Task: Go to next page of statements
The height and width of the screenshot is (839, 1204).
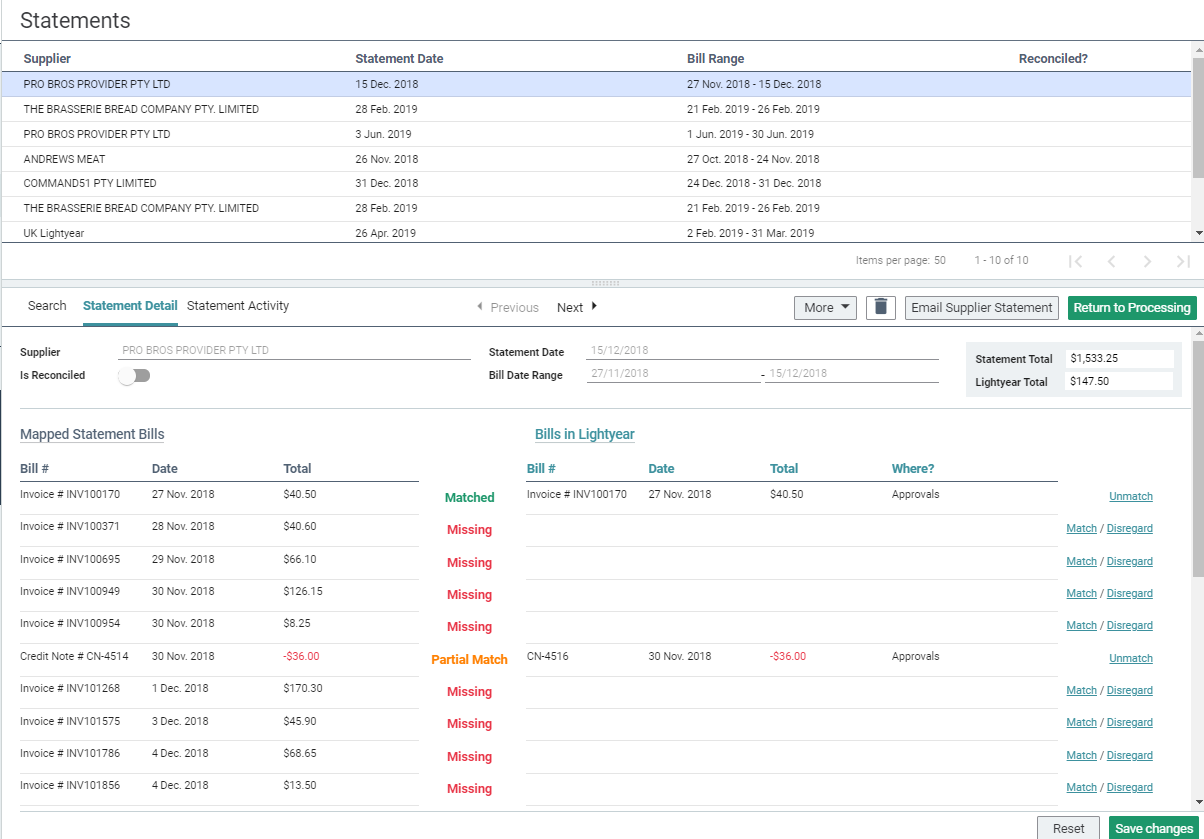Action: pos(1147,261)
